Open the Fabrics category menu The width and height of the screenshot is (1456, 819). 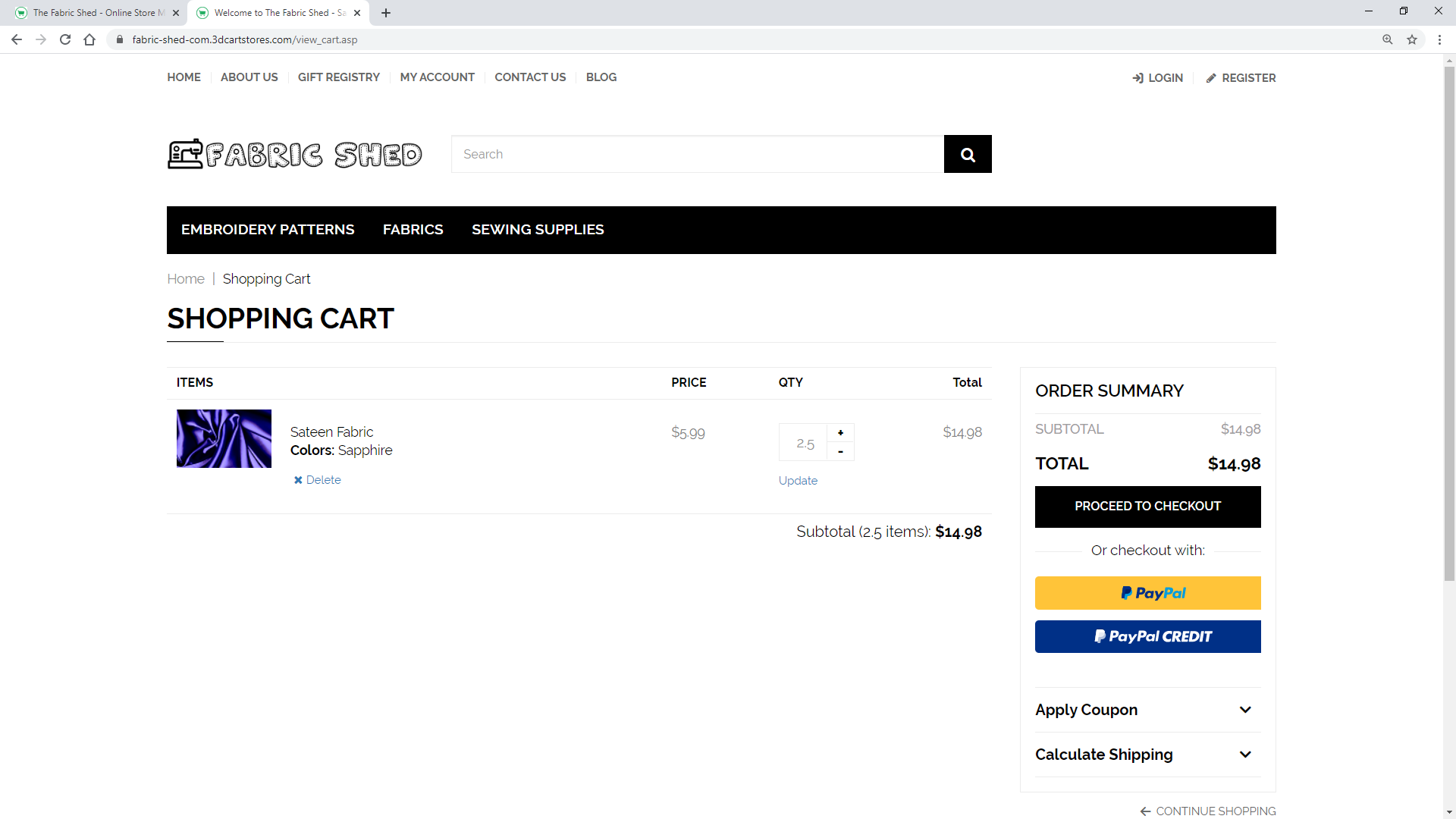pos(413,230)
